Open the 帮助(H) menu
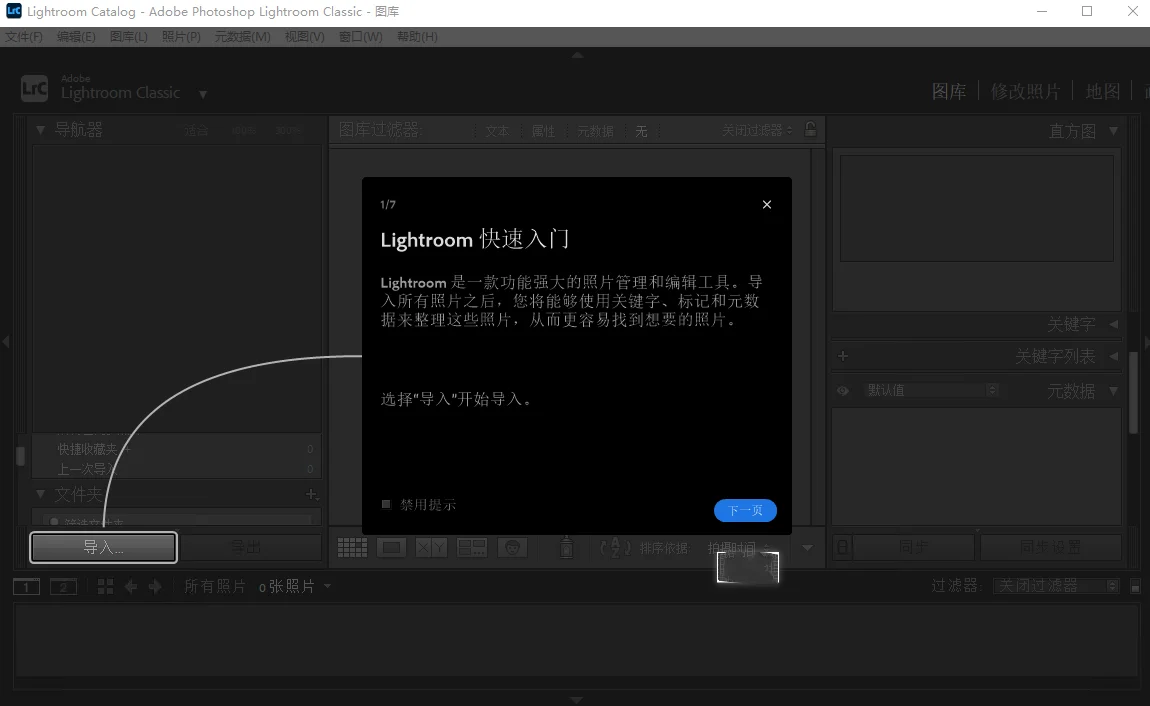The image size is (1150, 706). pos(417,37)
